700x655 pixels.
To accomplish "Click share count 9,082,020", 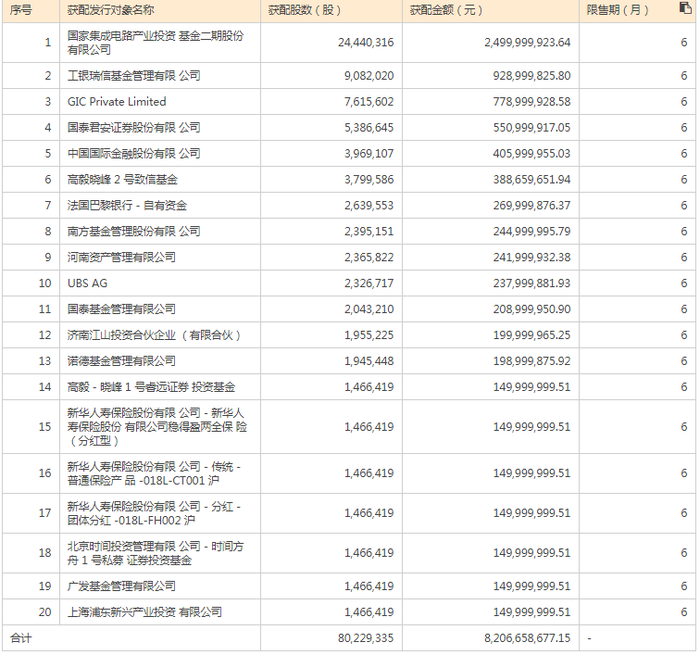I will 369,76.
